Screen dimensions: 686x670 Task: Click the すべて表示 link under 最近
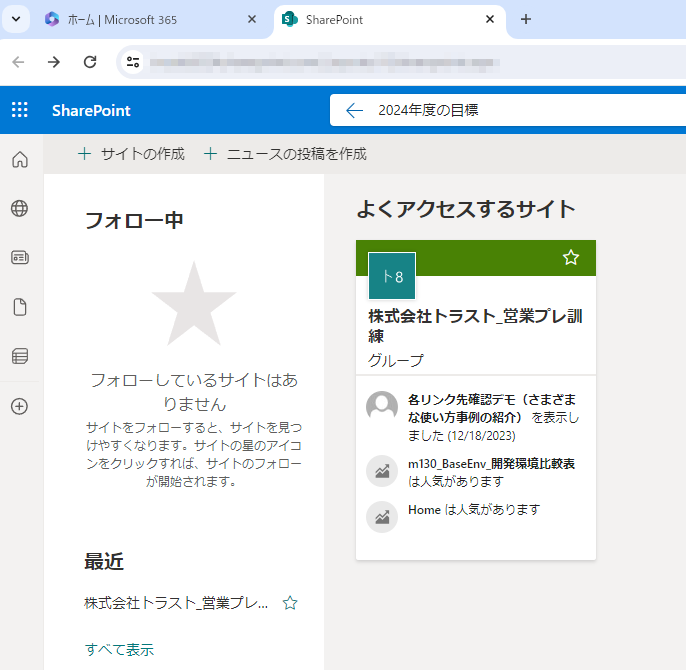tap(119, 649)
